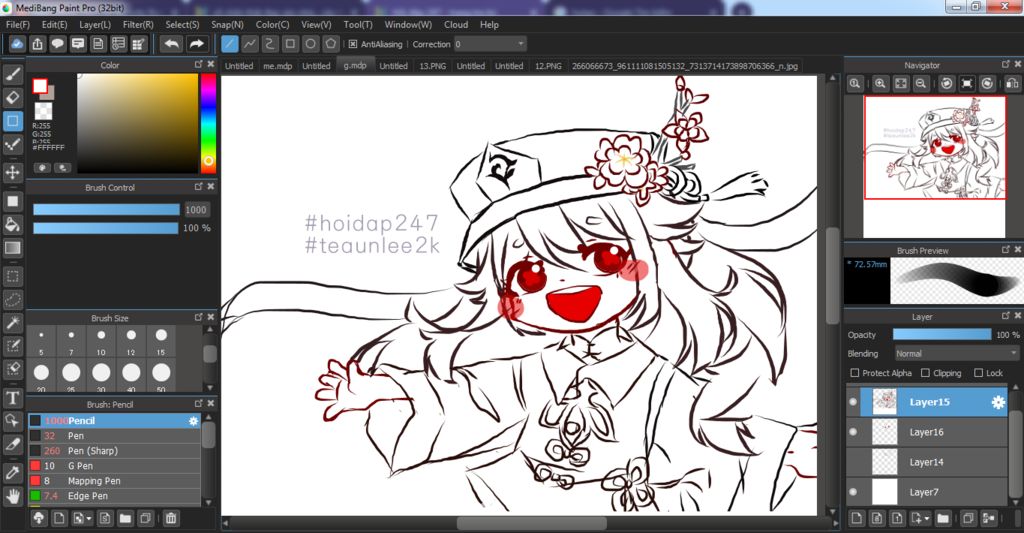Hide Layer15 visibility dot
The height and width of the screenshot is (533, 1024).
(853, 402)
